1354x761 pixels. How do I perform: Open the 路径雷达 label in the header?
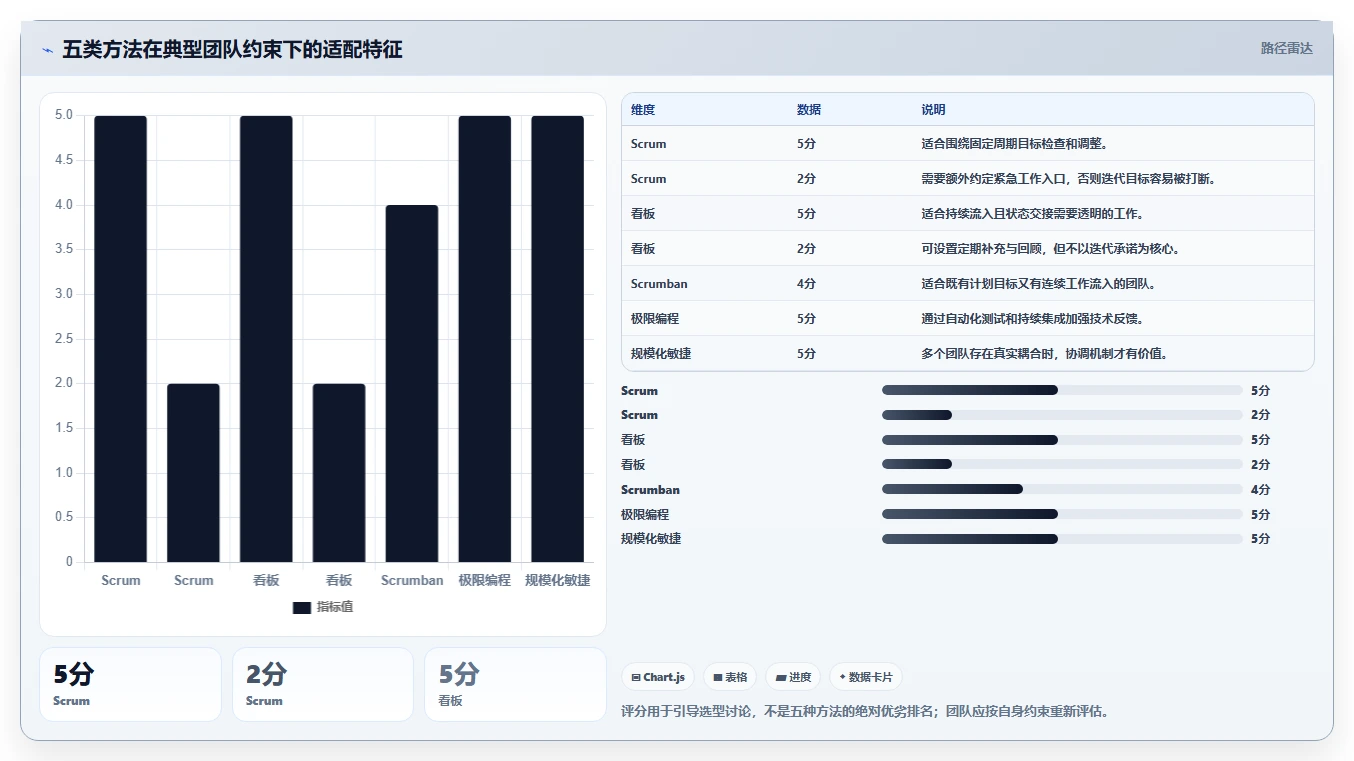[1286, 48]
